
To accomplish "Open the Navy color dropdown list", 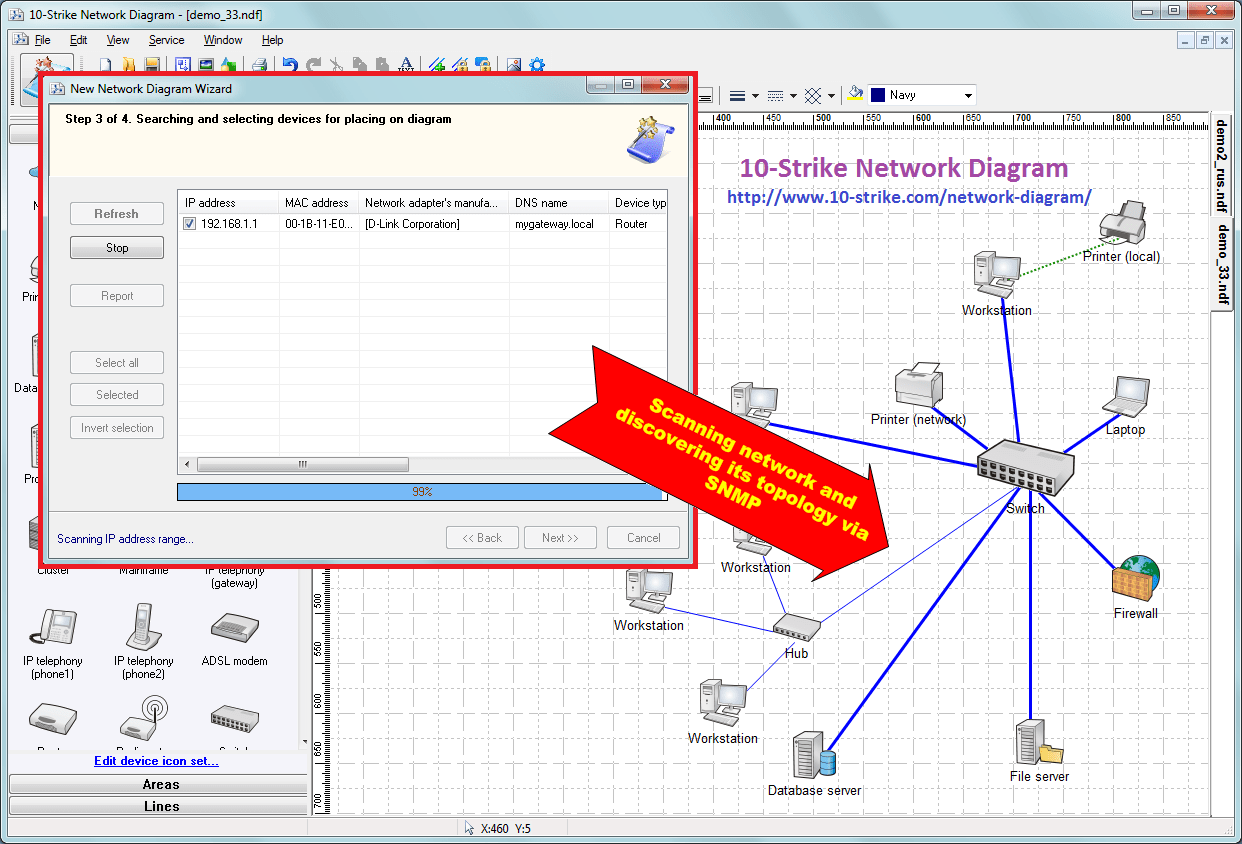I will tap(968, 95).
